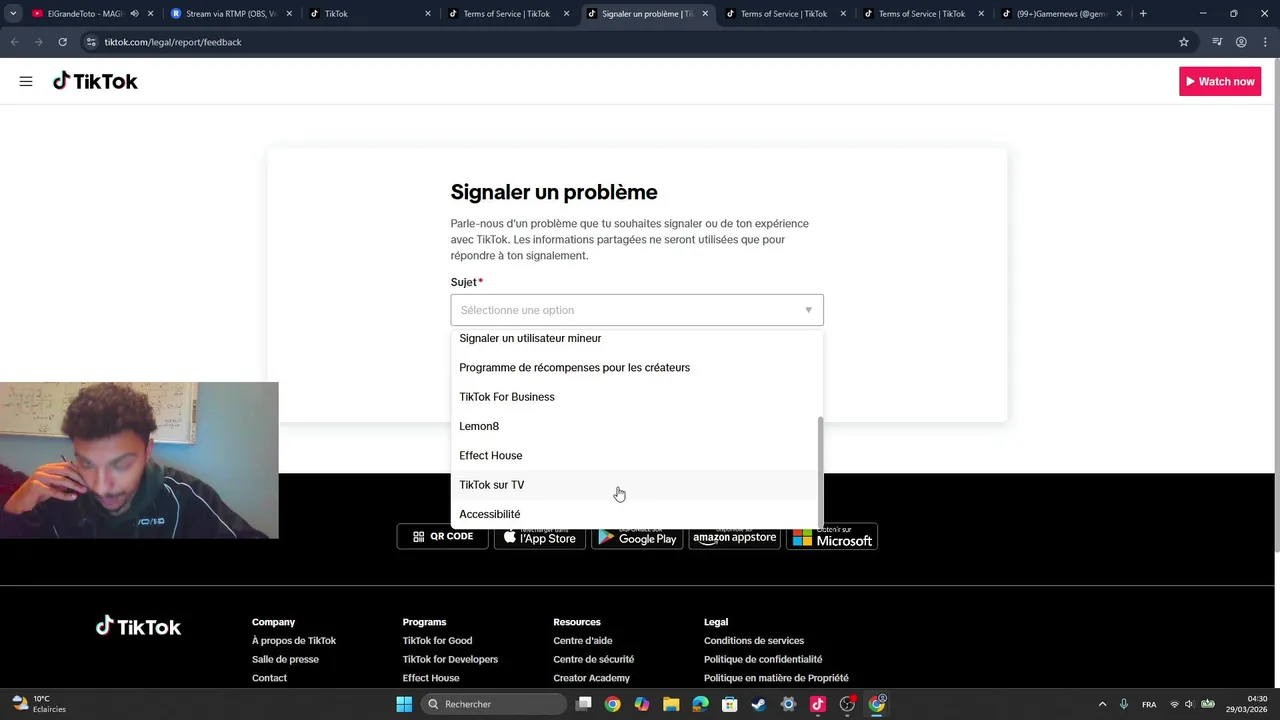Switch to the plain TikTok tab

[x=369, y=14]
